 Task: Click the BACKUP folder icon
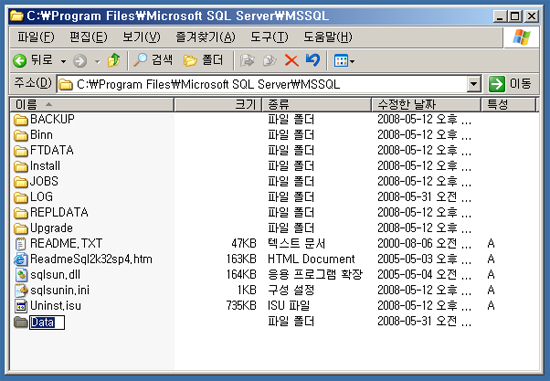21,120
